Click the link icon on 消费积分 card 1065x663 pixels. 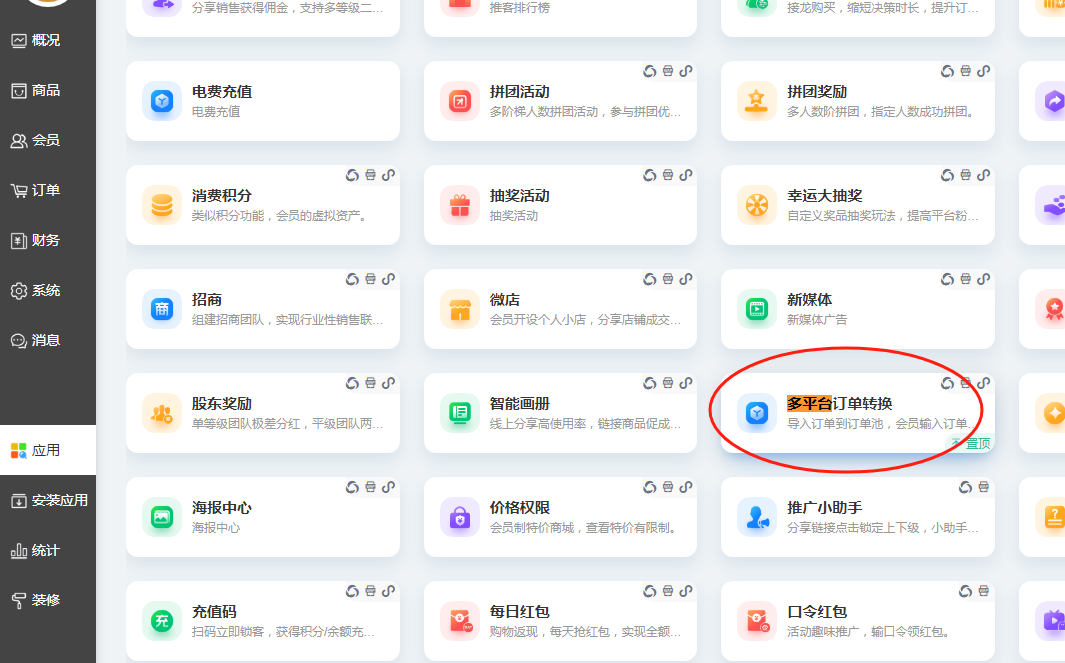pos(389,175)
